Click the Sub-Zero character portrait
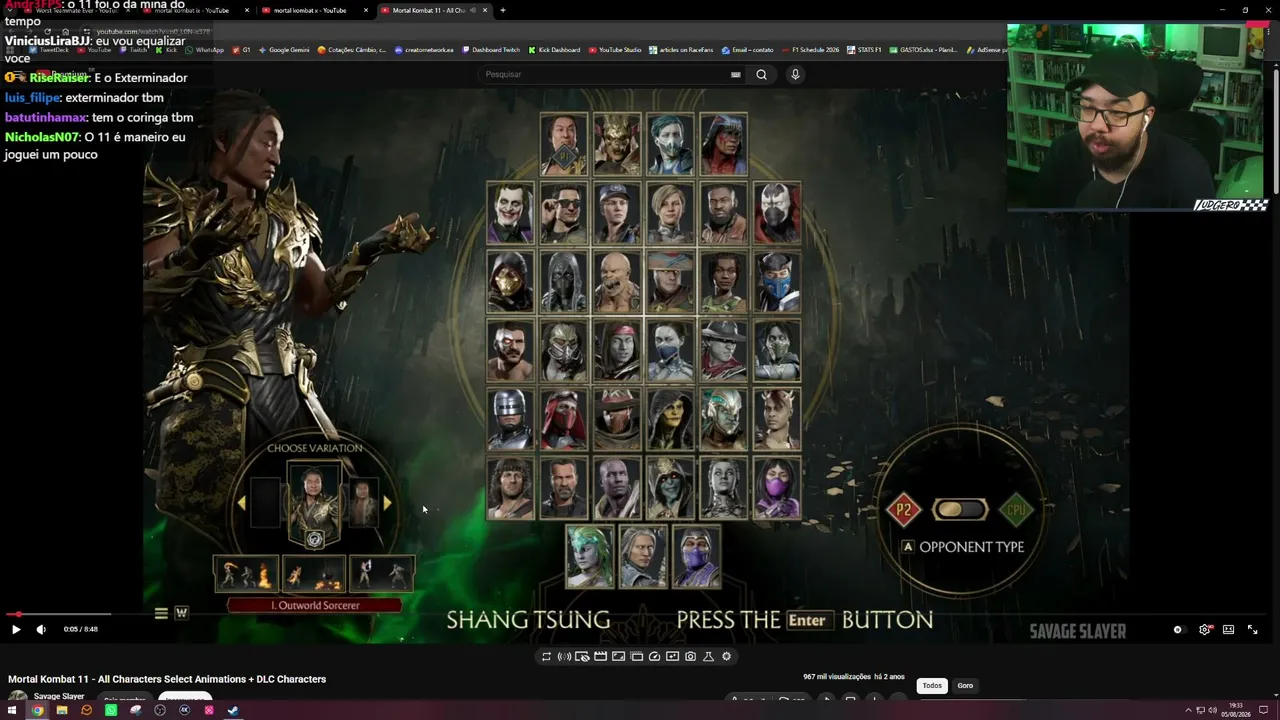 777,281
